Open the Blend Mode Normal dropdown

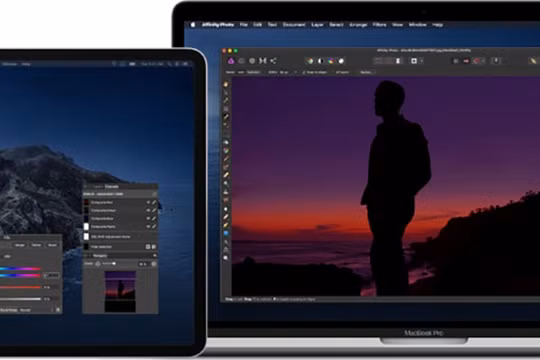(25, 310)
